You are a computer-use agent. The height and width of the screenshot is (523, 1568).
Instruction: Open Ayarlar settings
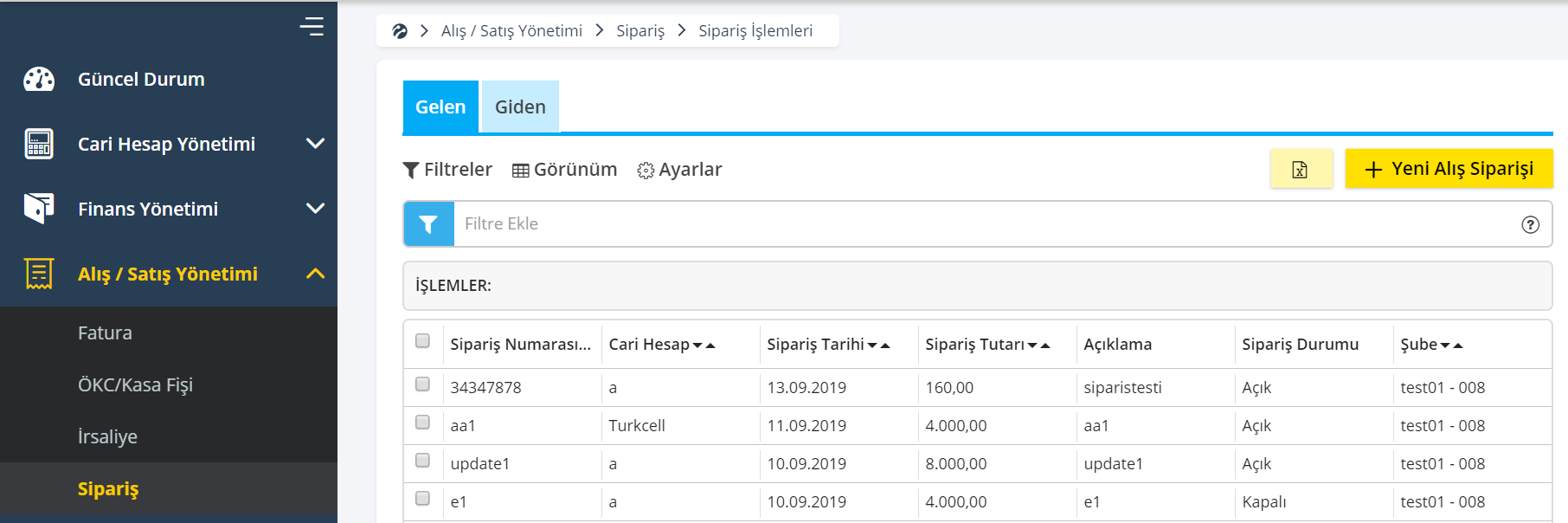[679, 170]
